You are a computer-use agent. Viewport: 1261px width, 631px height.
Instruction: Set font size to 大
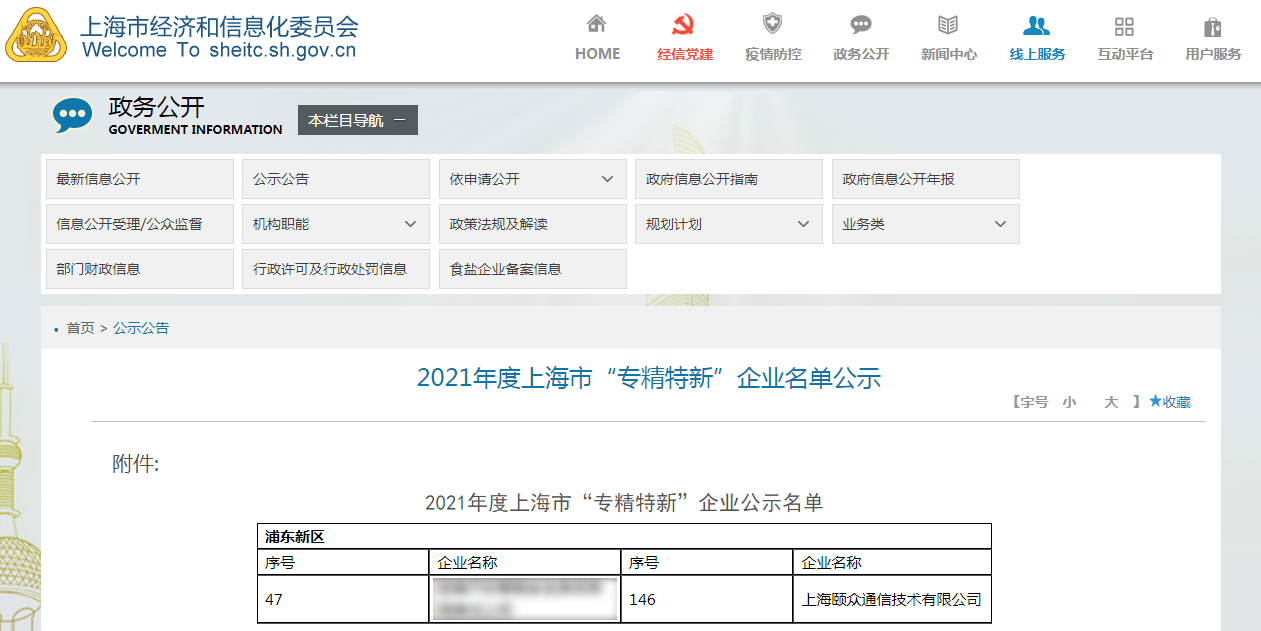pyautogui.click(x=1110, y=402)
